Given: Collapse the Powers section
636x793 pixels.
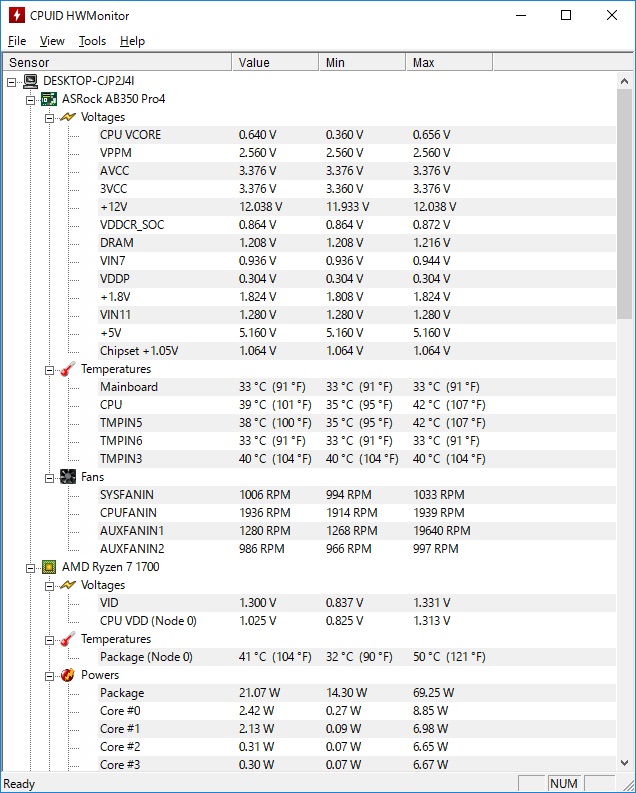Looking at the screenshot, I should pyautogui.click(x=50, y=677).
